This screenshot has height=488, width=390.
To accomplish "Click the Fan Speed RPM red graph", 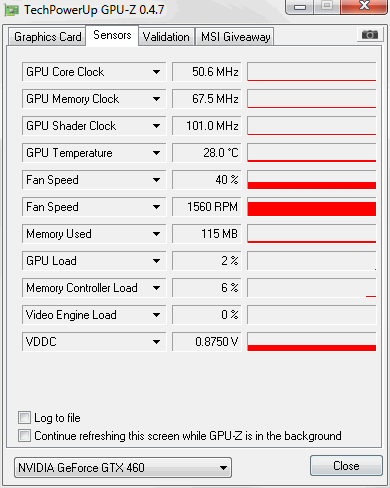I will tap(312, 207).
